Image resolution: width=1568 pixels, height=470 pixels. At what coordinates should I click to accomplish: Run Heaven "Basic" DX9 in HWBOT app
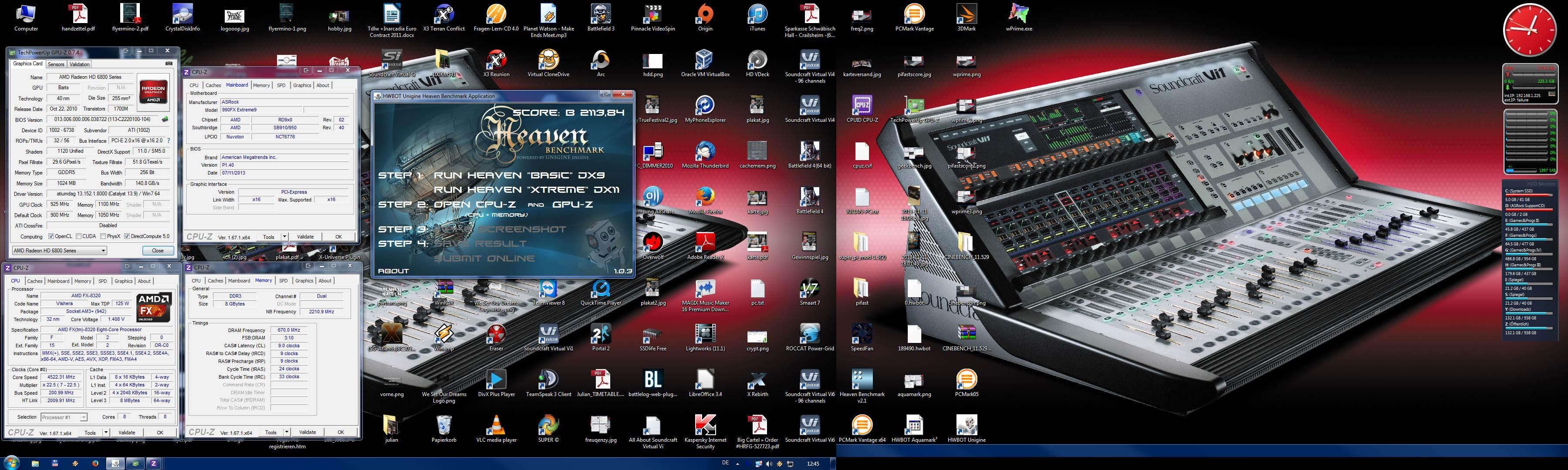point(519,175)
